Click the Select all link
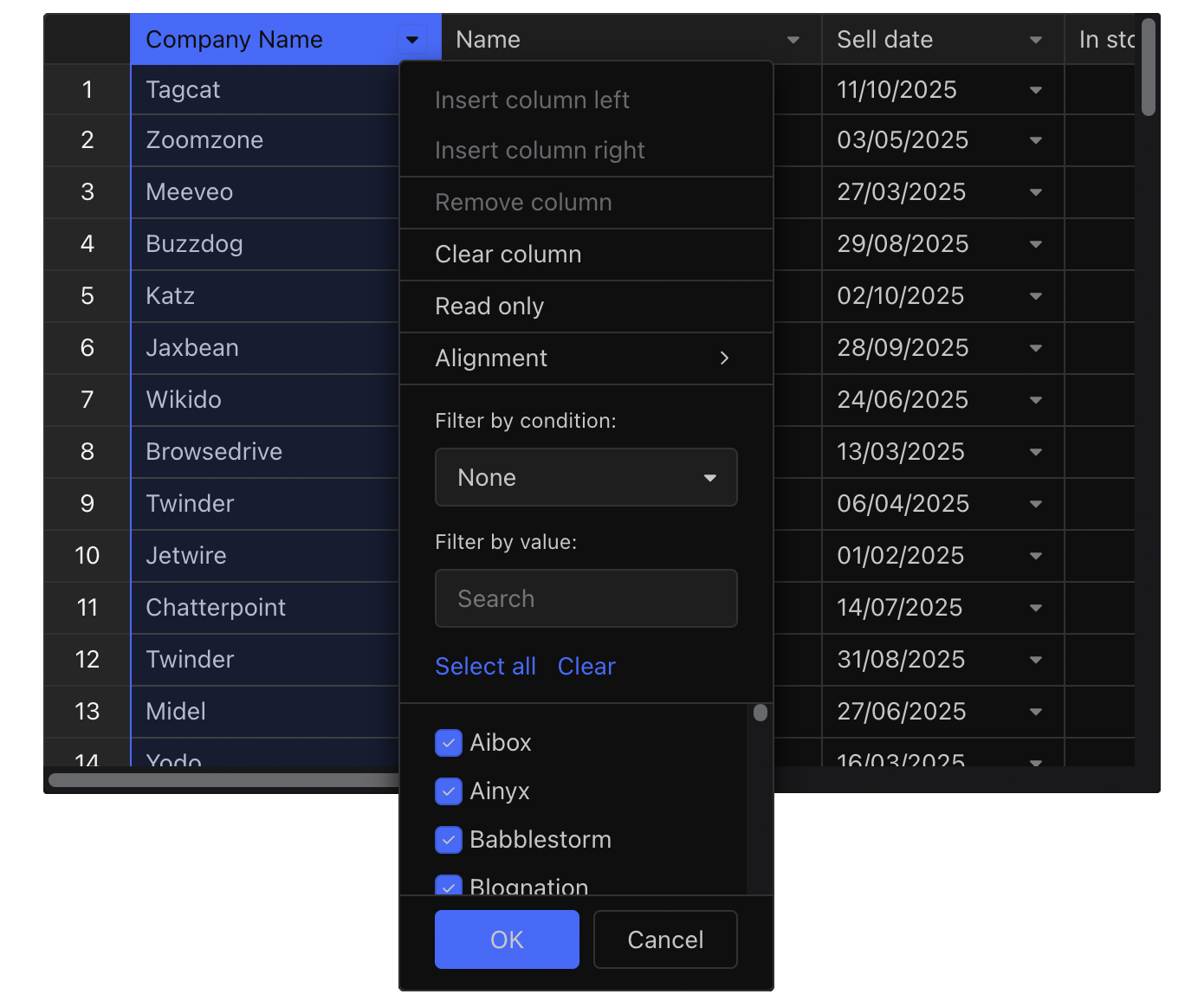 click(485, 666)
